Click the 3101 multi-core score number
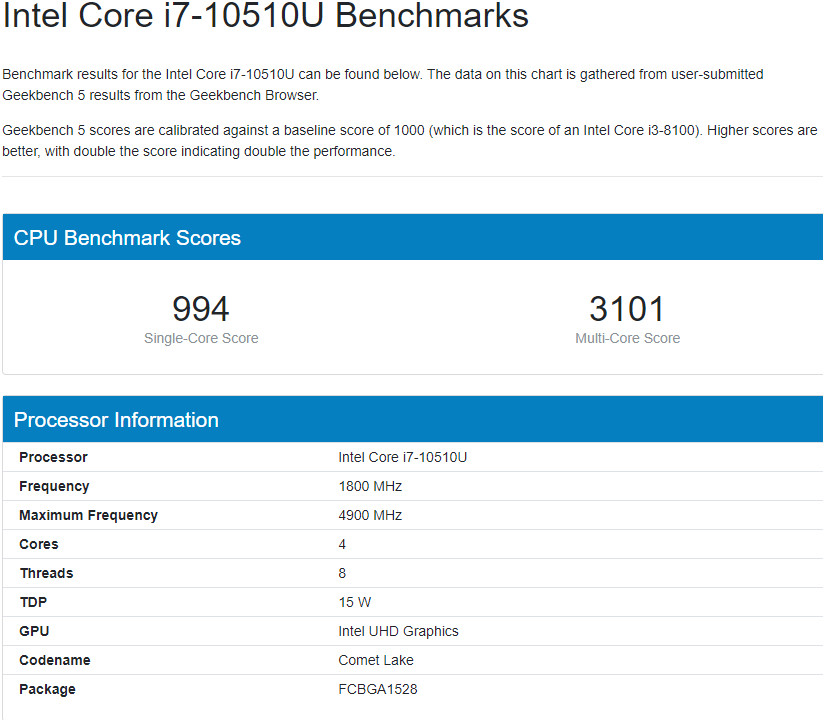 pos(627,309)
